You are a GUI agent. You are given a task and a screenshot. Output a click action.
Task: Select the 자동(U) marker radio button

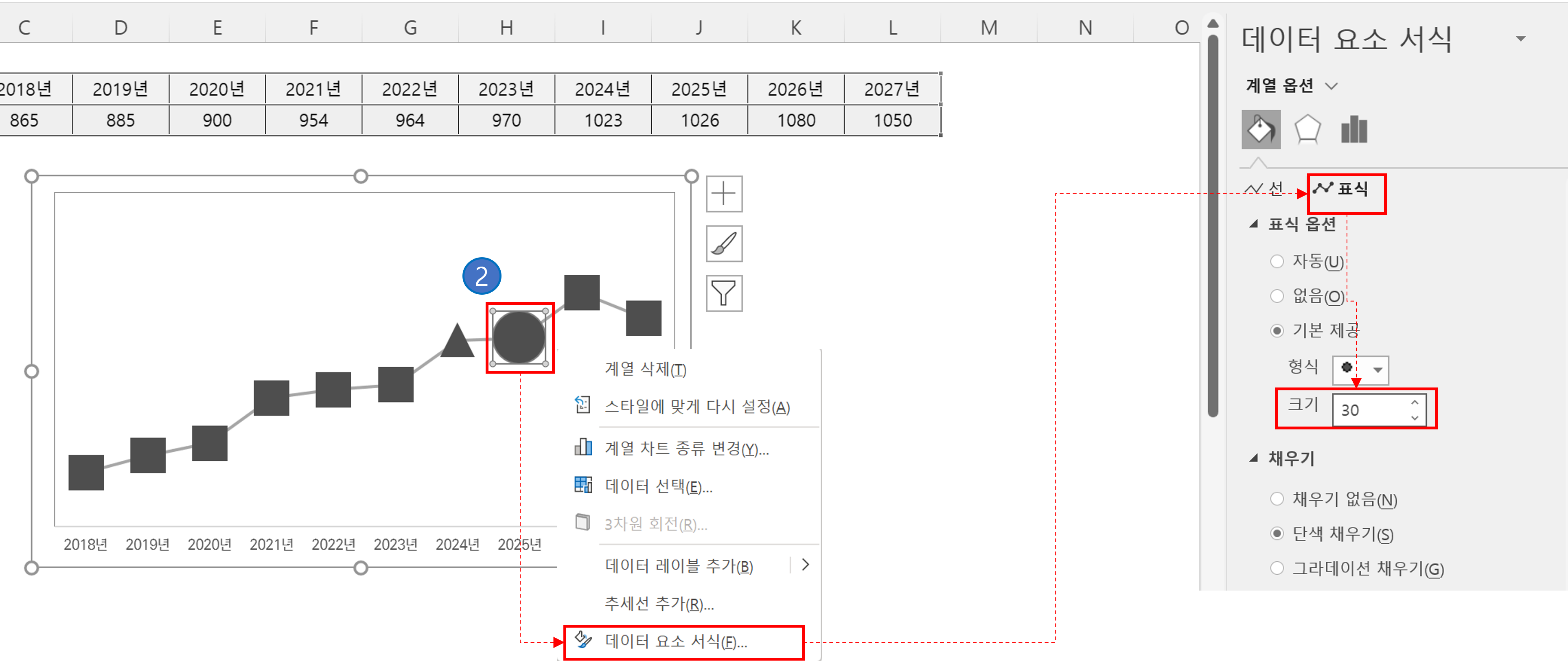[1277, 261]
